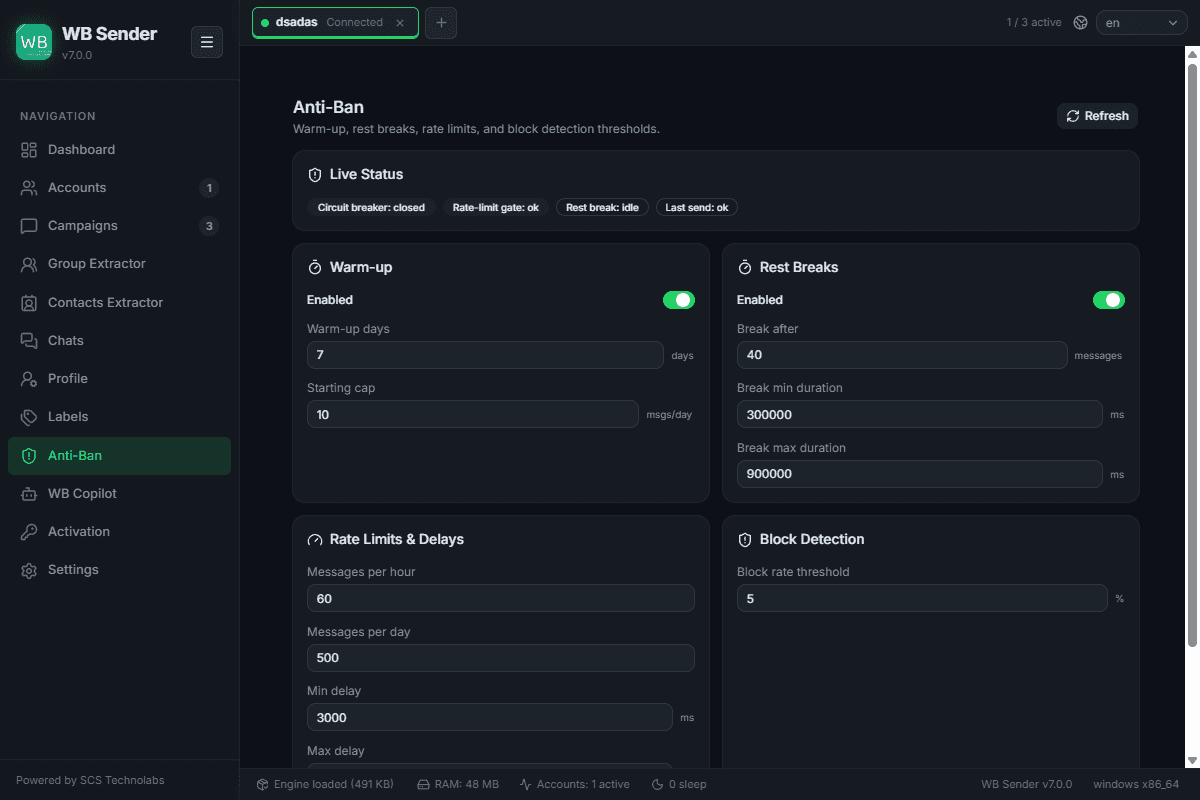Image resolution: width=1200 pixels, height=800 pixels.
Task: Click the Campaigns message icon
Action: coord(29,226)
